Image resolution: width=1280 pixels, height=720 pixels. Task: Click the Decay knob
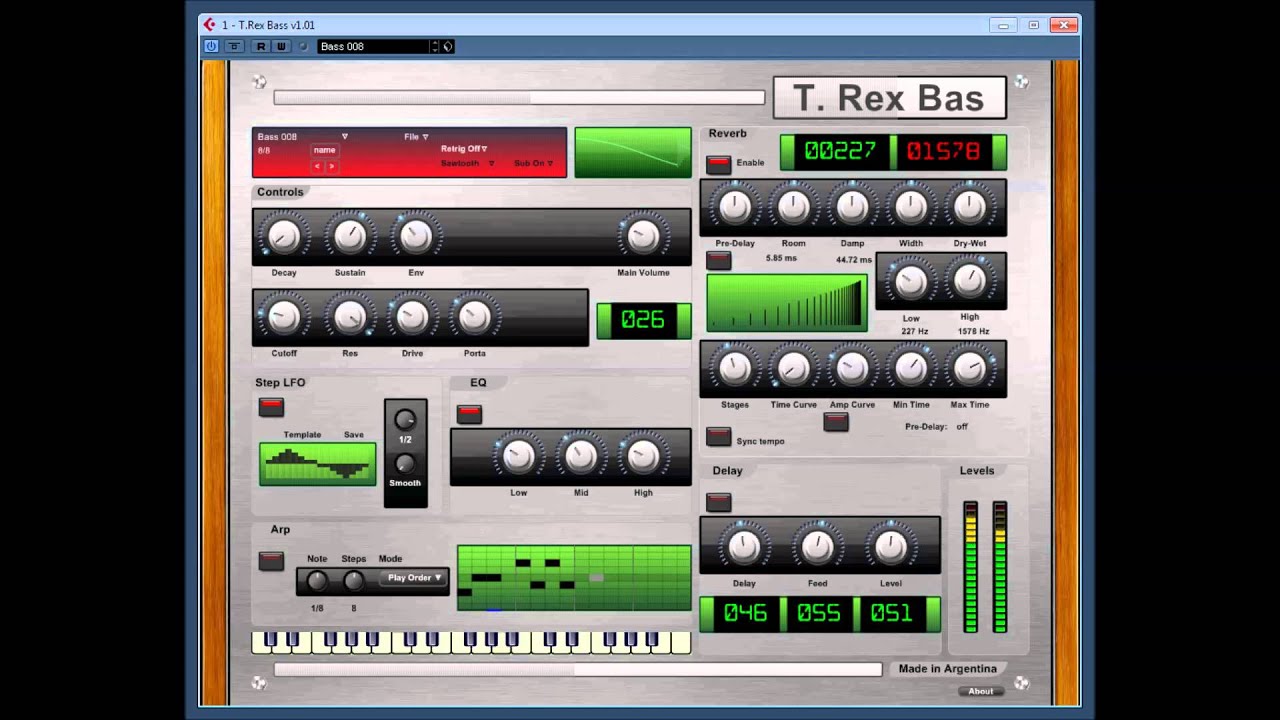click(x=284, y=236)
